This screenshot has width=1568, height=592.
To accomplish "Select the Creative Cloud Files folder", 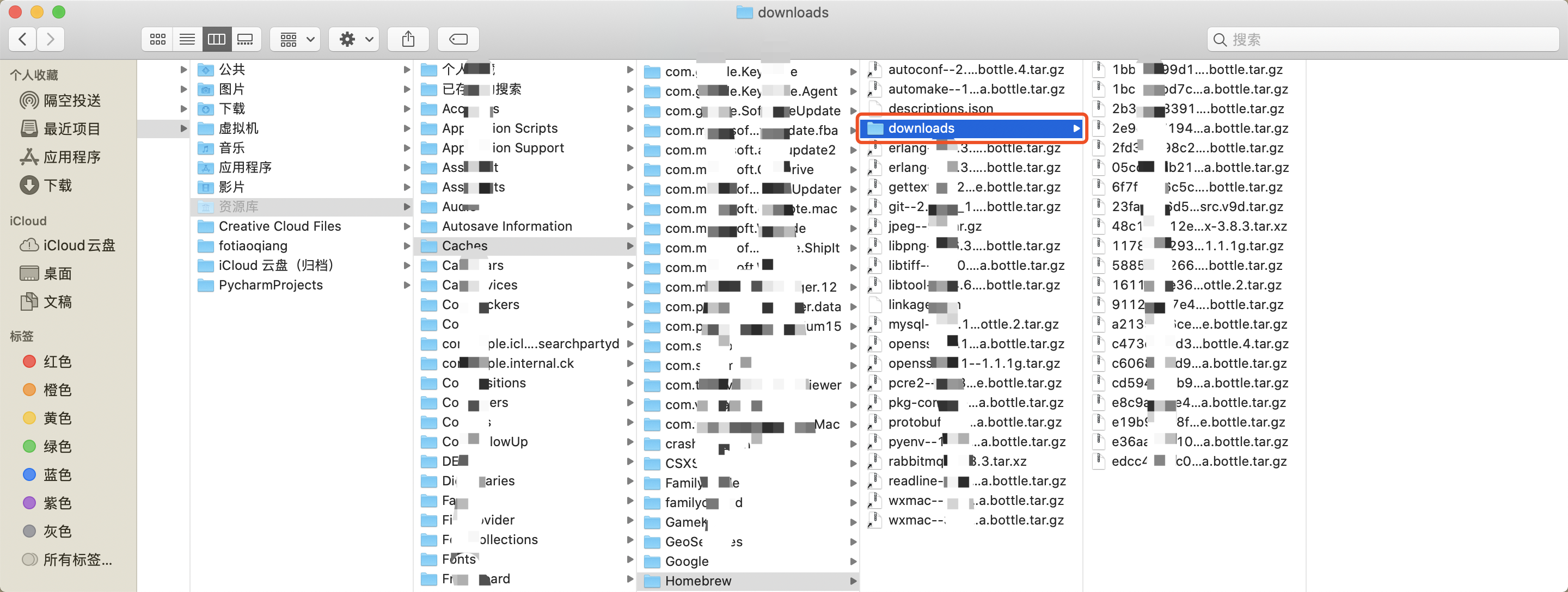I will click(302, 226).
